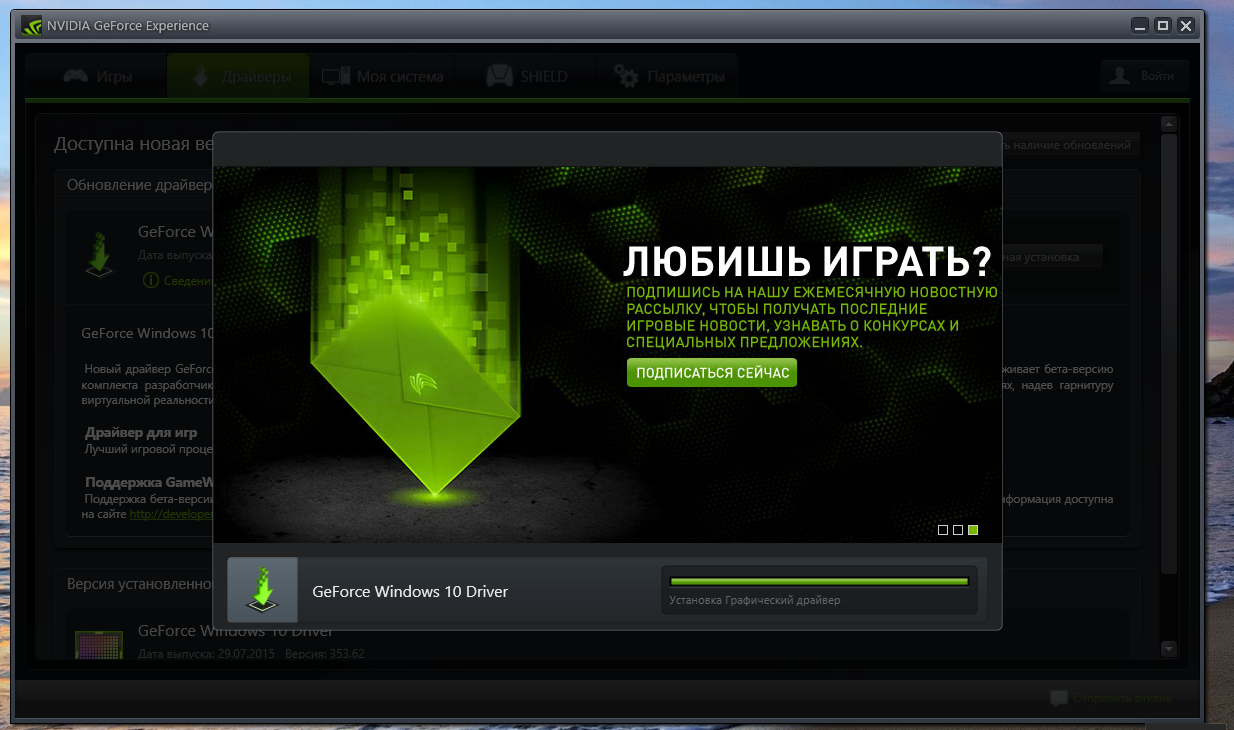Click the Отправить отзыв feedback link
Screen dimensions: 1234x730
click(x=1122, y=698)
